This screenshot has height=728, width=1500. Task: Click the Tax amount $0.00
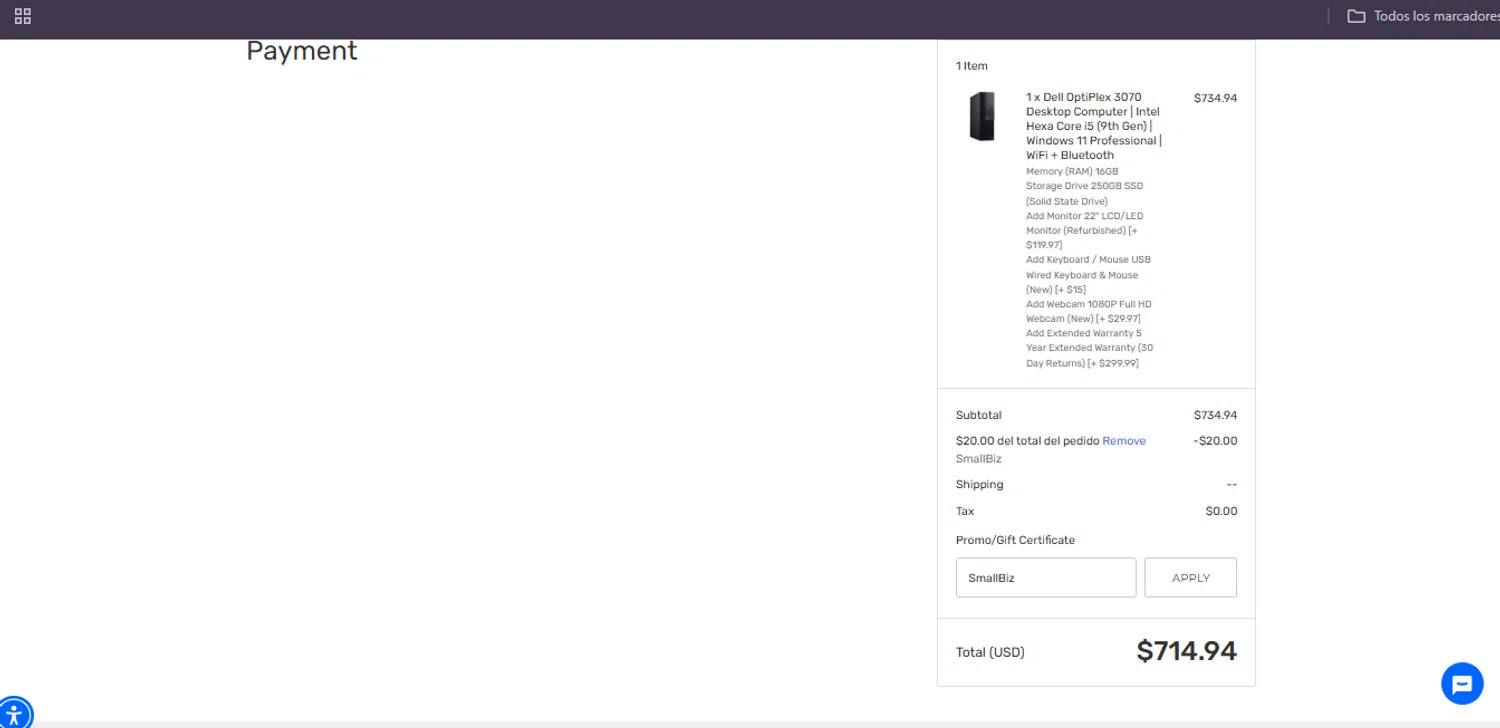point(1221,511)
